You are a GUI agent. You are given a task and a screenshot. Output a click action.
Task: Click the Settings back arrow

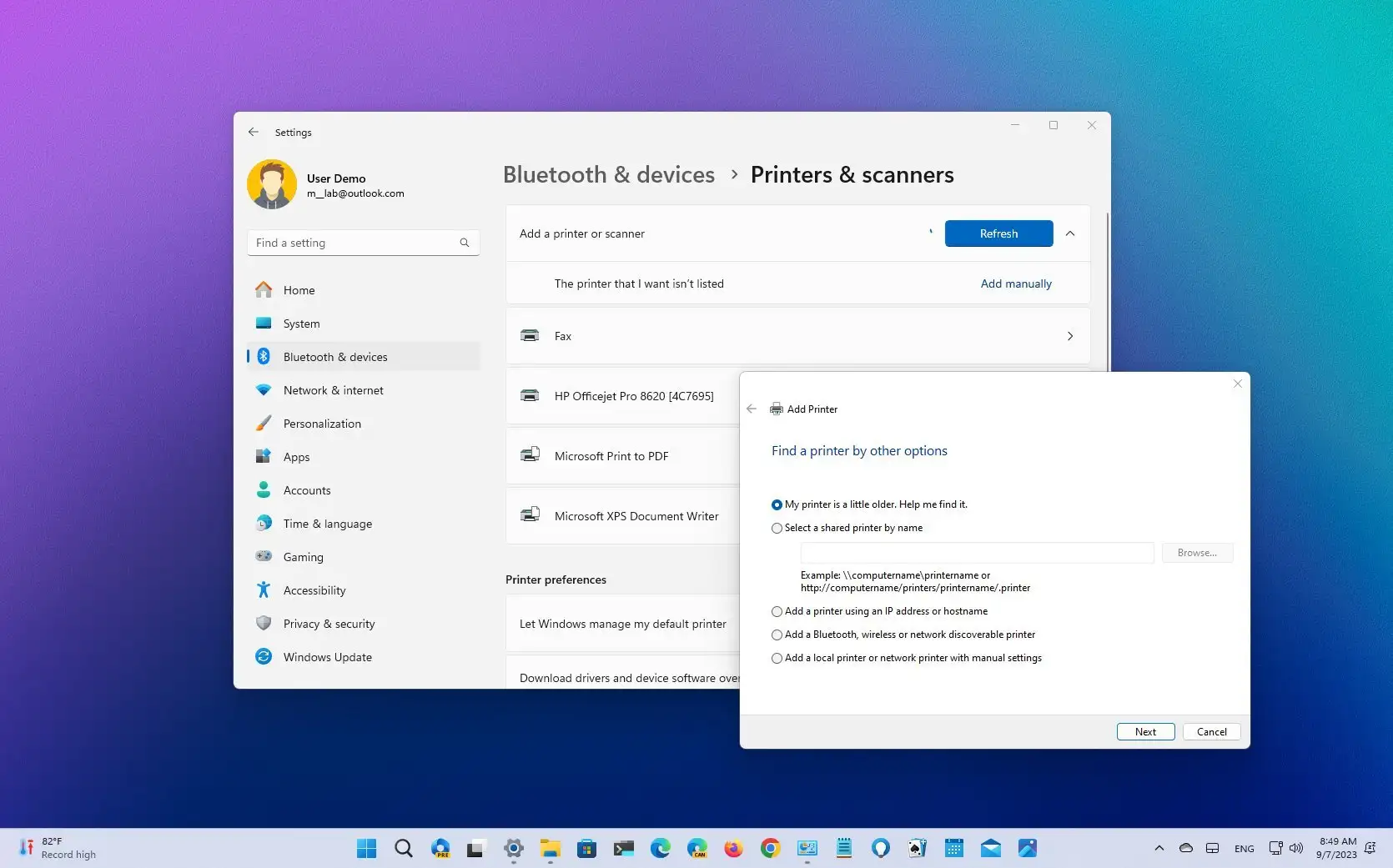coord(254,132)
